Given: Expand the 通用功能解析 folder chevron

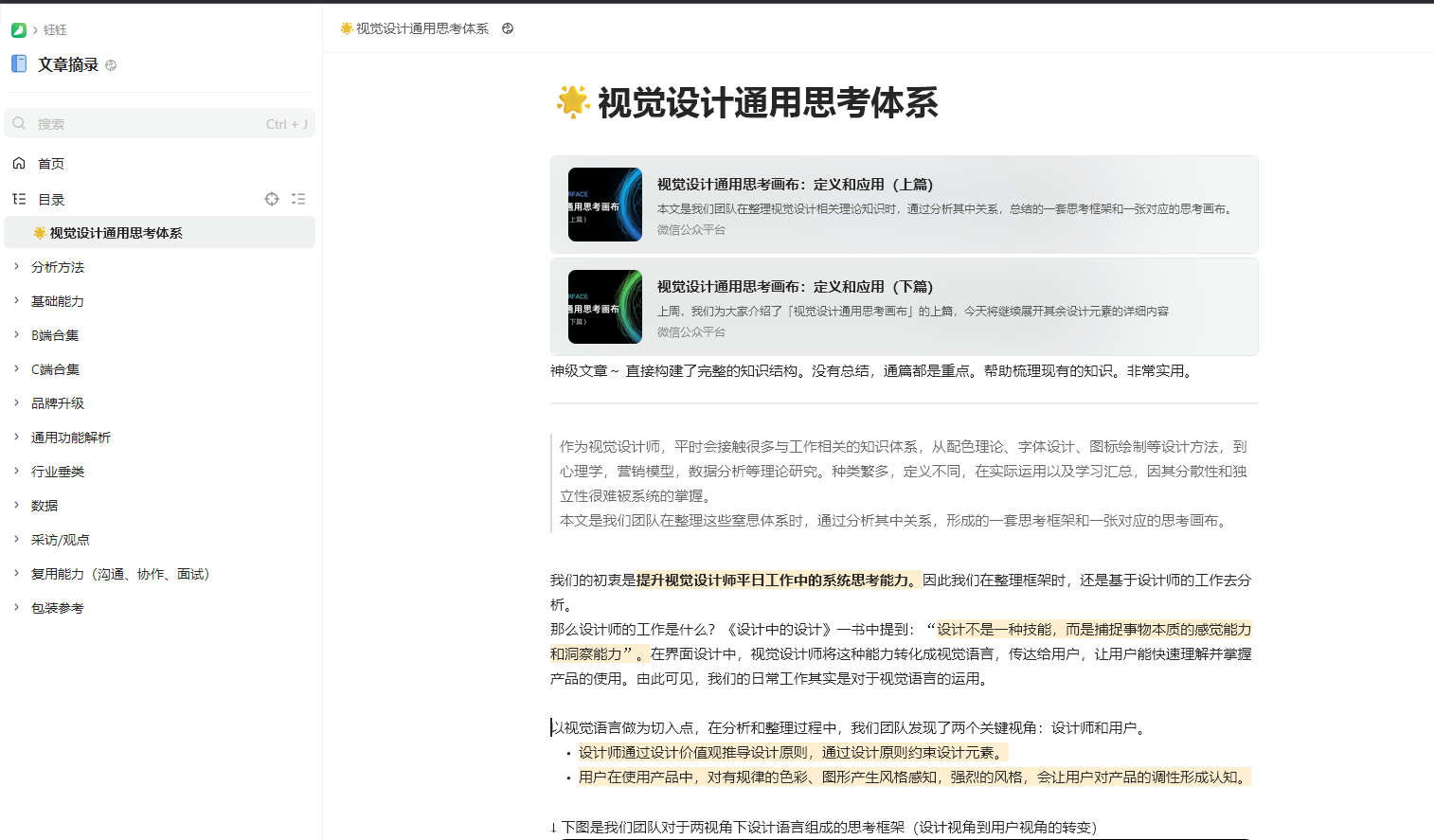Looking at the screenshot, I should [16, 437].
